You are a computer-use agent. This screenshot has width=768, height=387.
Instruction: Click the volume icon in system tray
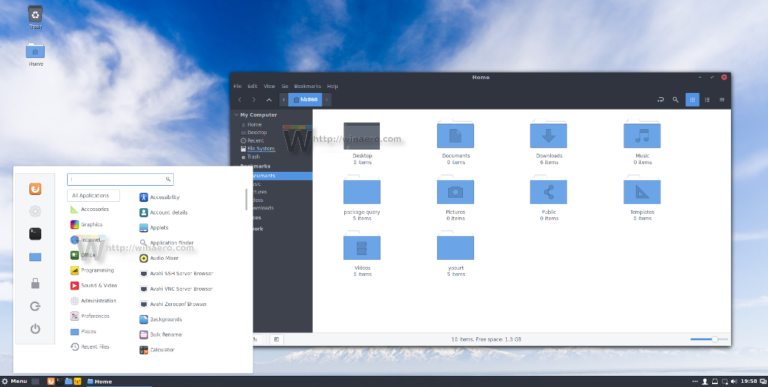733,381
